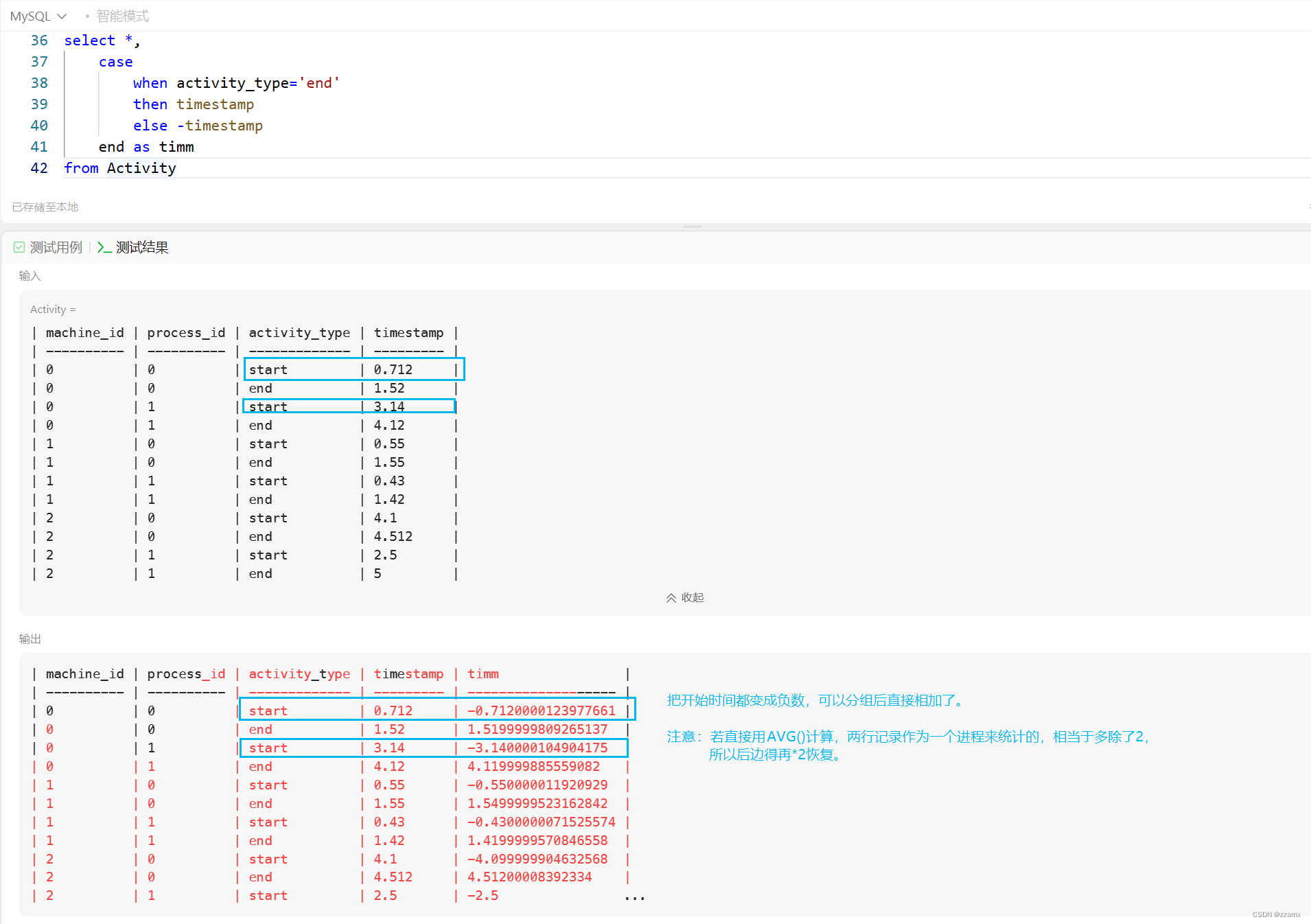
Task: Click the input table machine_id header
Action: pos(85,333)
